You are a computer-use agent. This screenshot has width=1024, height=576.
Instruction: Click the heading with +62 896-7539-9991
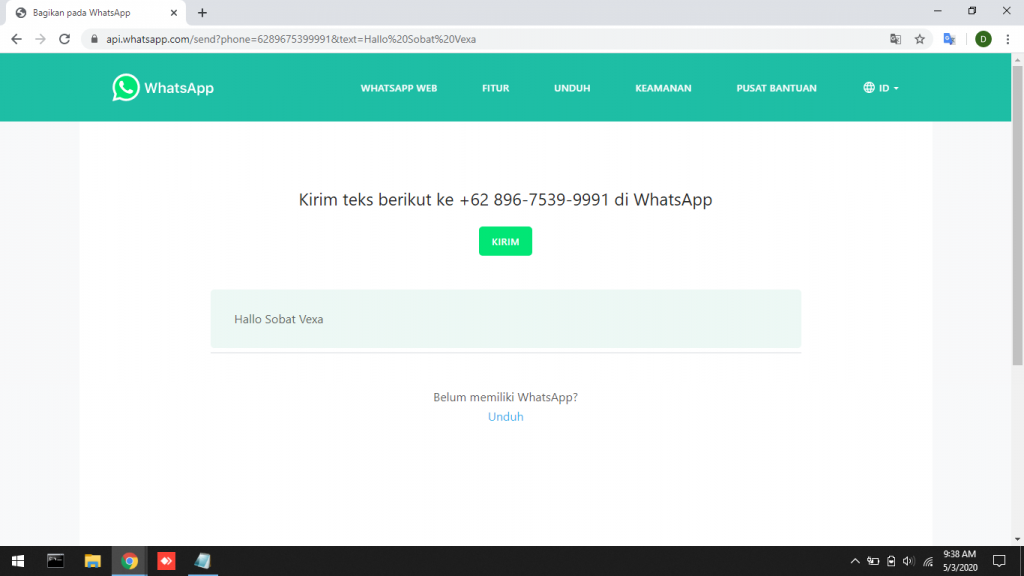pos(505,199)
